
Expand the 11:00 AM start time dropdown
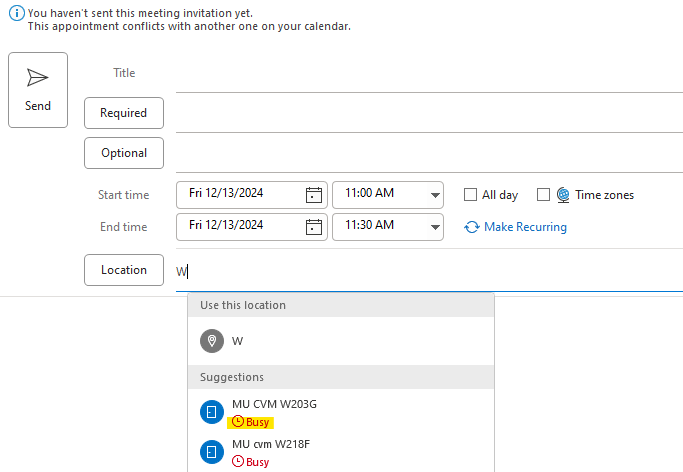pos(435,195)
